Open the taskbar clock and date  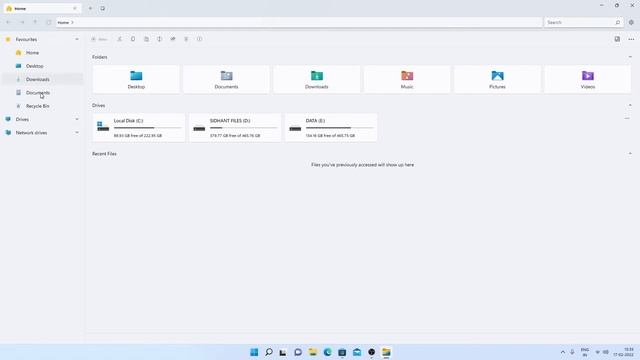point(624,352)
